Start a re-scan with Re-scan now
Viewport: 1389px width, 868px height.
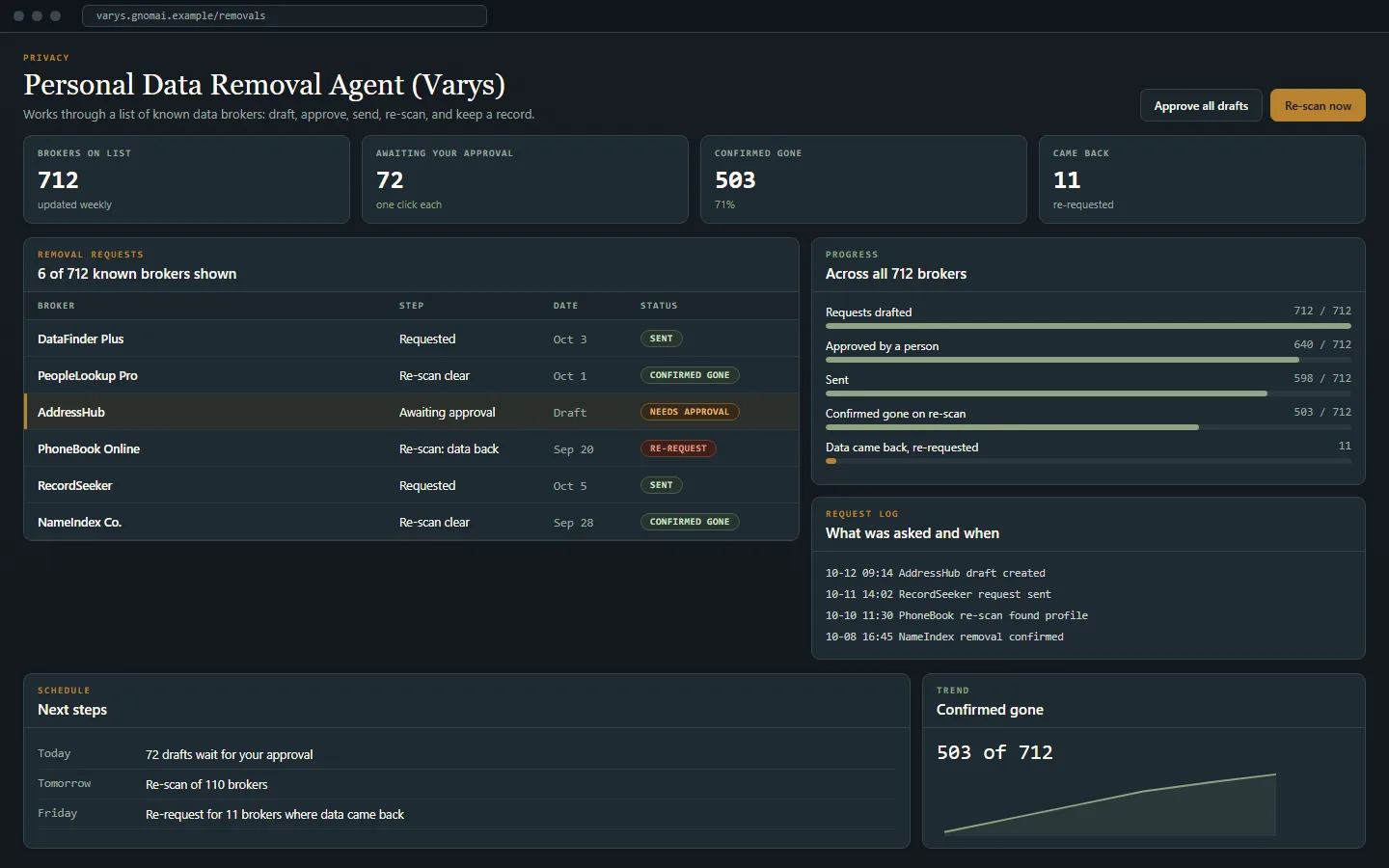pos(1318,106)
